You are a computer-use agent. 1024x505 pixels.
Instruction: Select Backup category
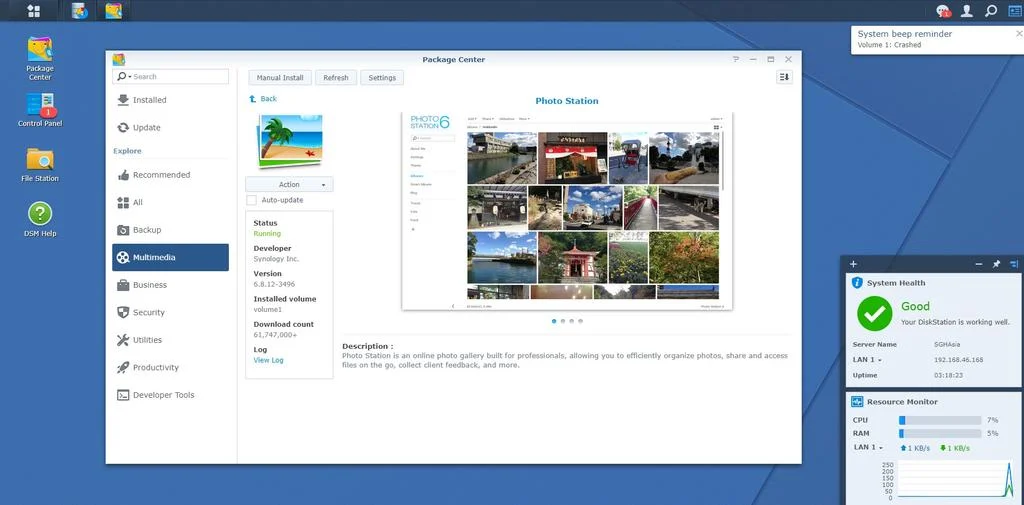click(x=170, y=230)
